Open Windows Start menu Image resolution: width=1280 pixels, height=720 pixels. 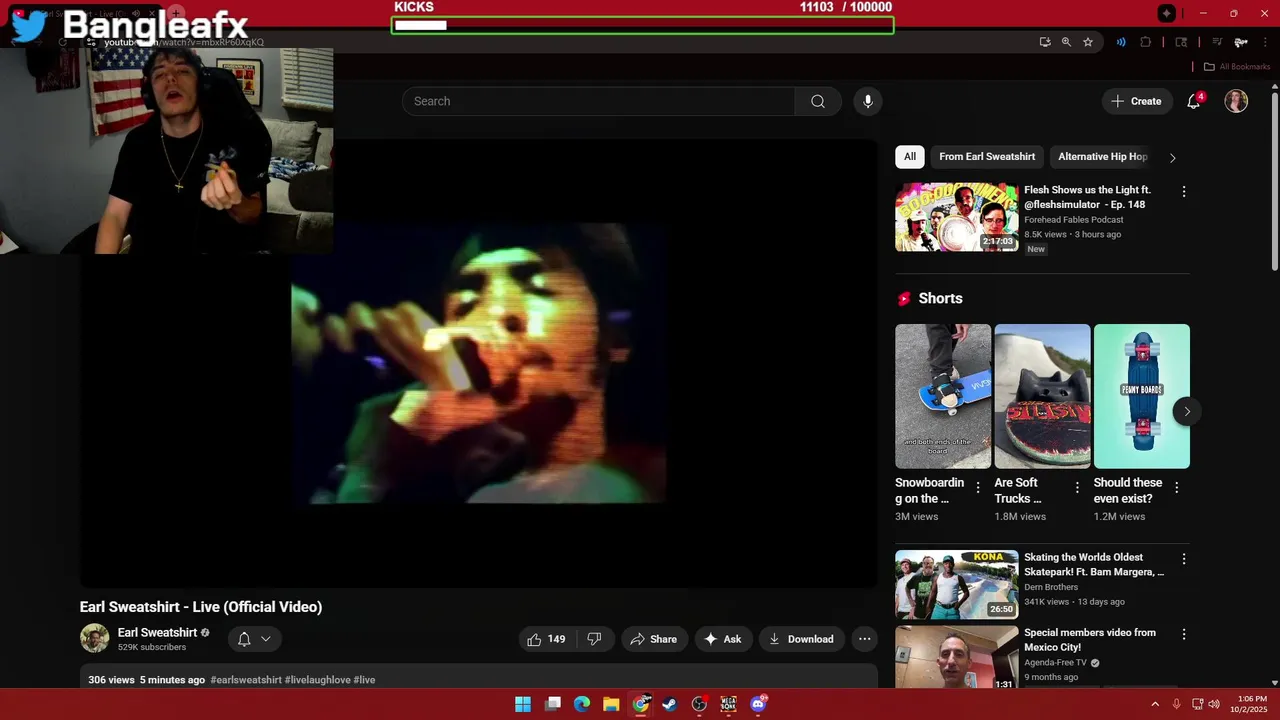coord(523,704)
